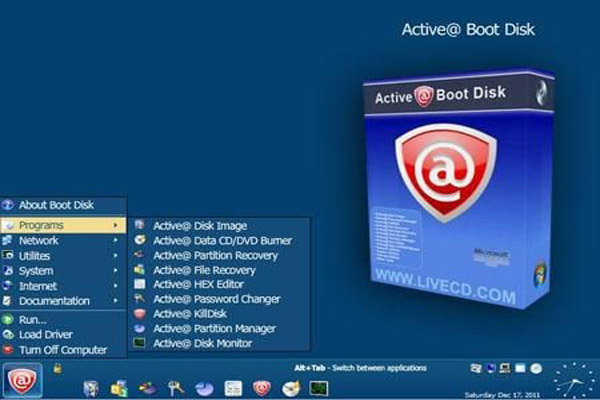Launch Active@ Partition Recovery from submenu
The height and width of the screenshot is (400, 600).
pyautogui.click(x=219, y=255)
